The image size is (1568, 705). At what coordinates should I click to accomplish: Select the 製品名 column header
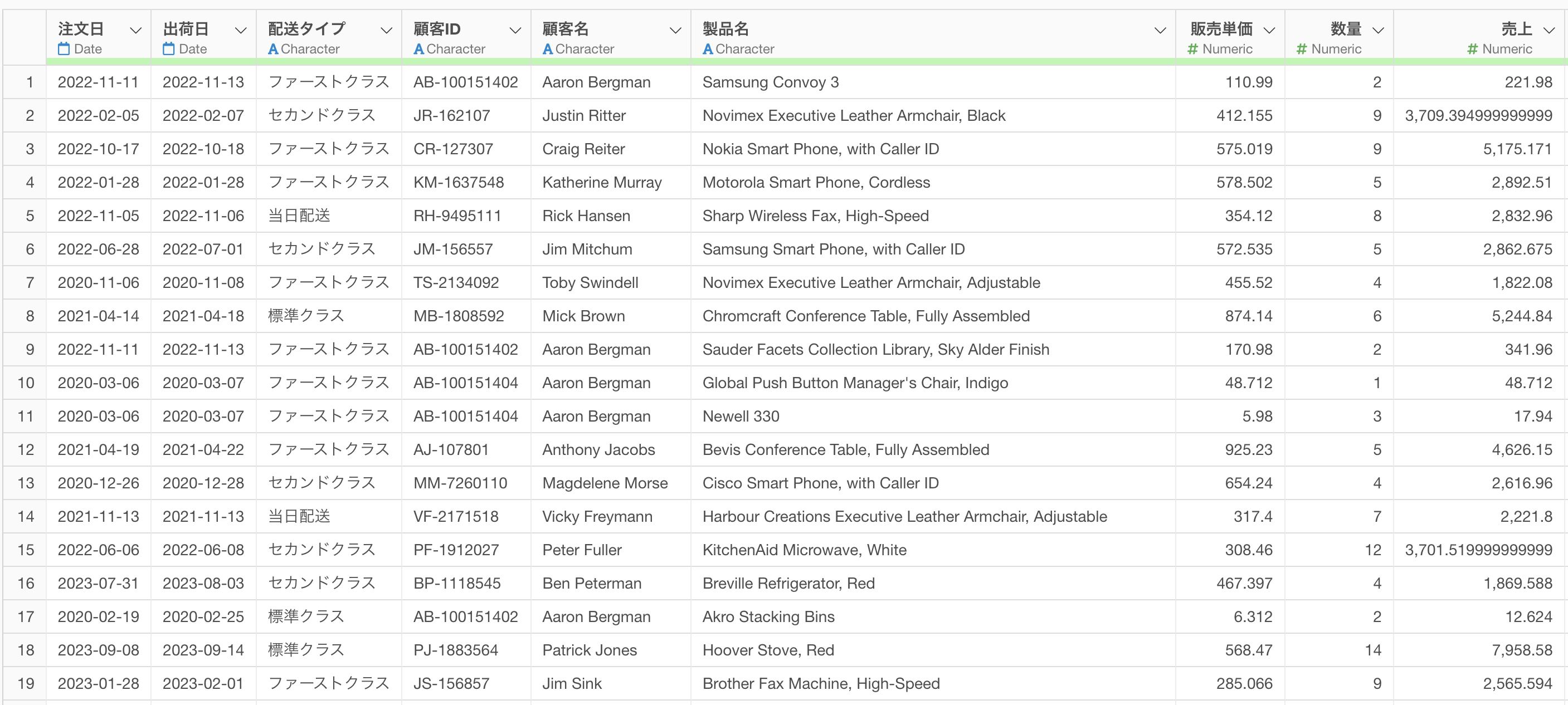tap(933, 37)
